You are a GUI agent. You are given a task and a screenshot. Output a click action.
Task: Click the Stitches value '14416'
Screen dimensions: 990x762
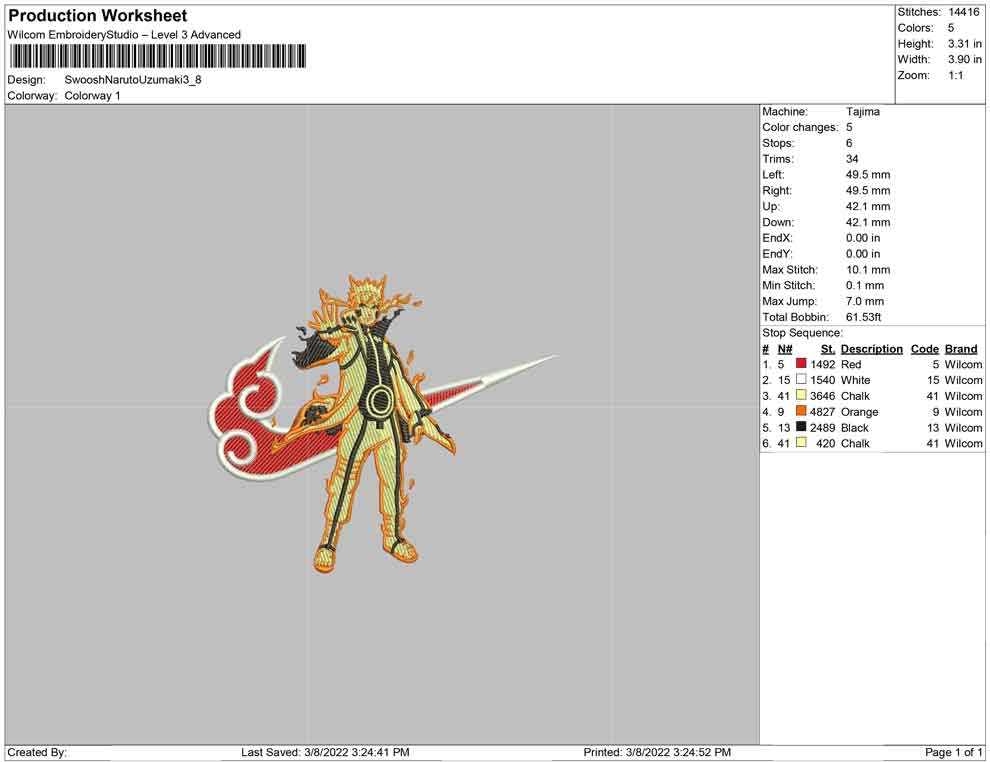963,12
